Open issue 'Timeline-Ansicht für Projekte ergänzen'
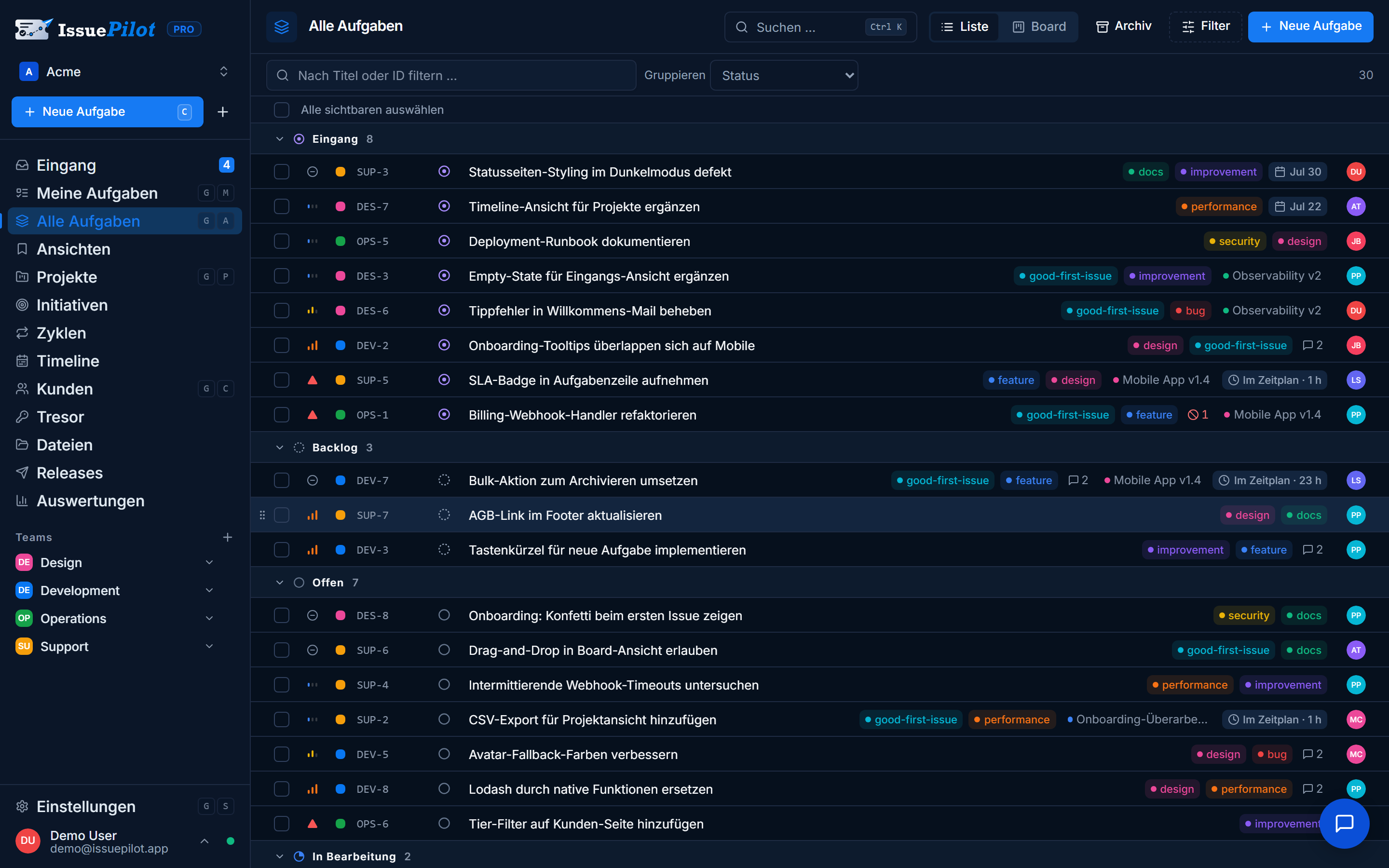The width and height of the screenshot is (1389, 868). (x=584, y=206)
